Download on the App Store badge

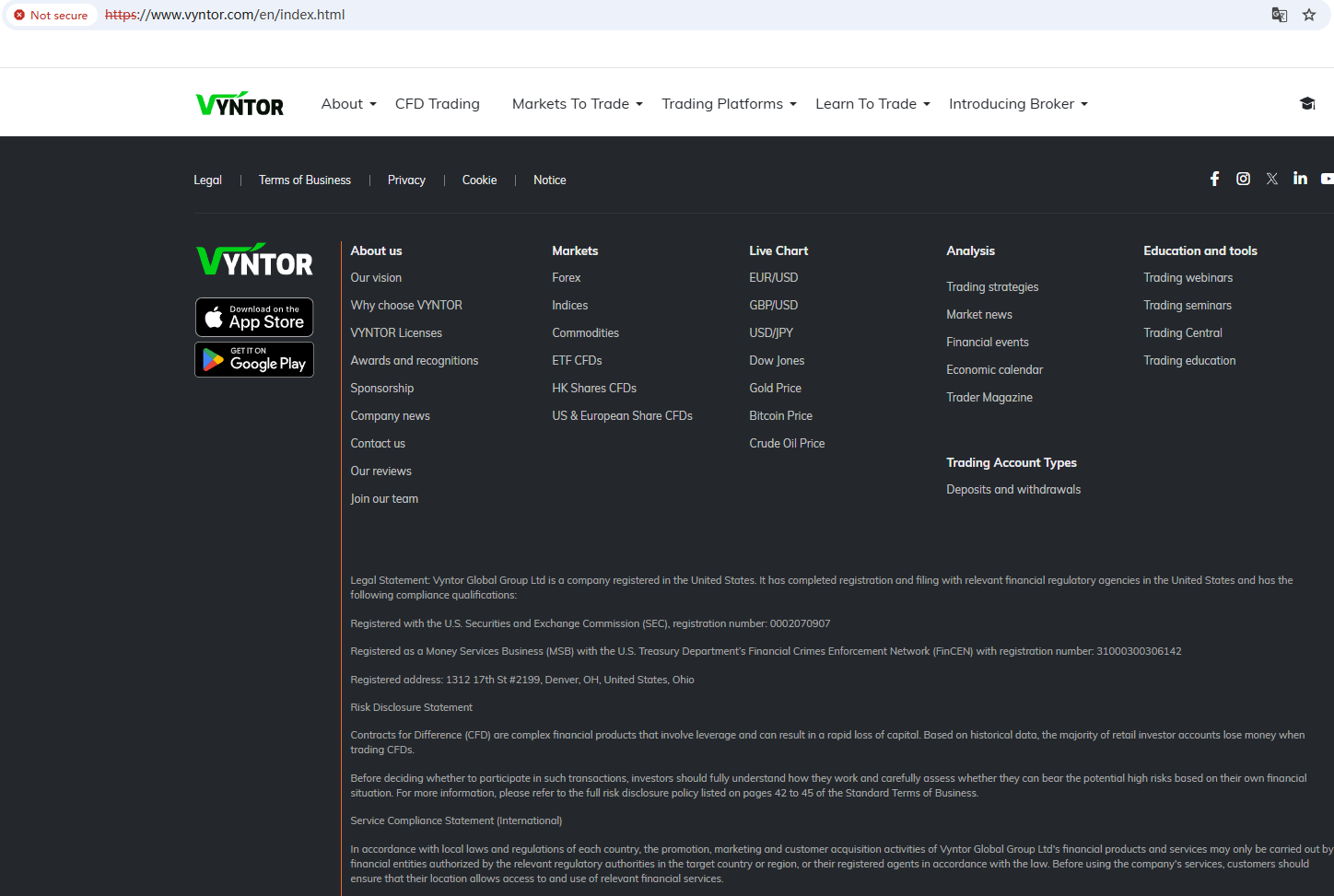pyautogui.click(x=254, y=317)
